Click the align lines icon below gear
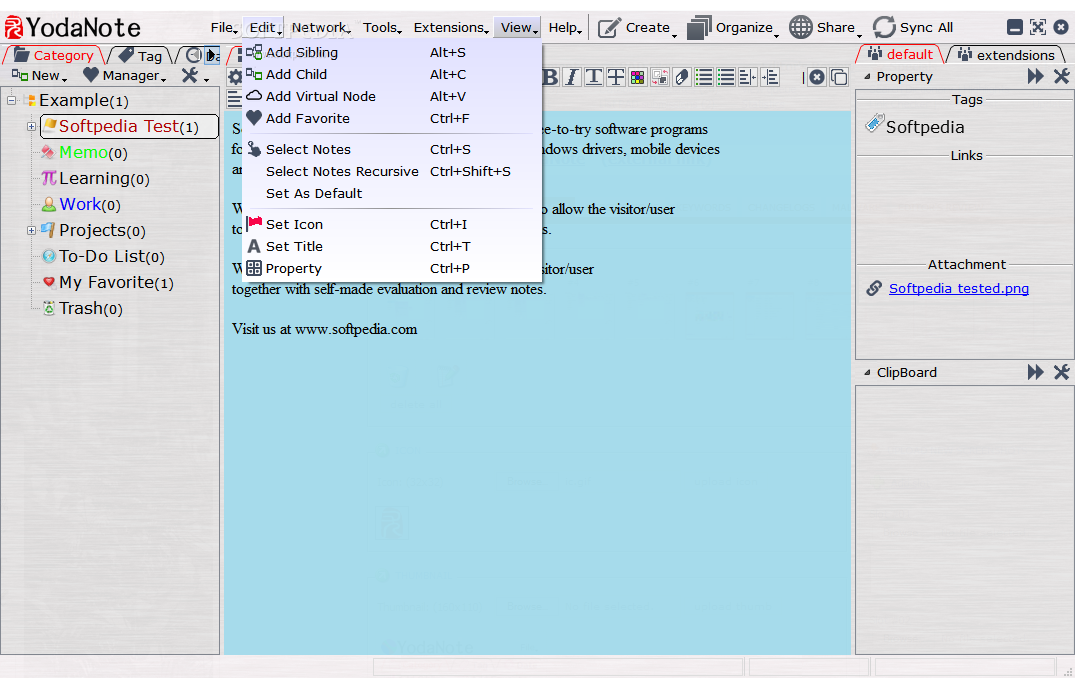Viewport: 1075px width, 678px height. click(x=234, y=99)
